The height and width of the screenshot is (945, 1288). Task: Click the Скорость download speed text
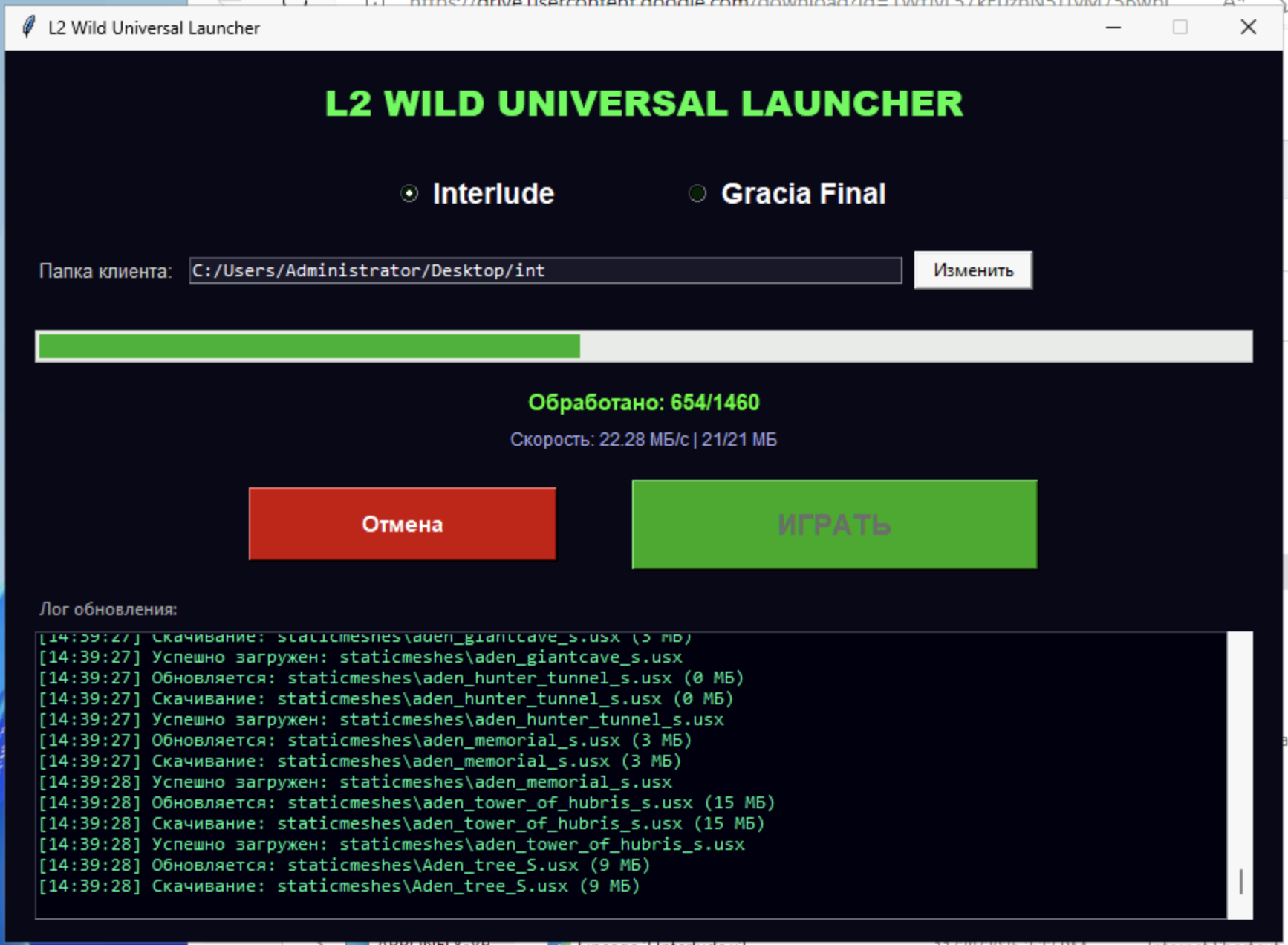coord(643,440)
